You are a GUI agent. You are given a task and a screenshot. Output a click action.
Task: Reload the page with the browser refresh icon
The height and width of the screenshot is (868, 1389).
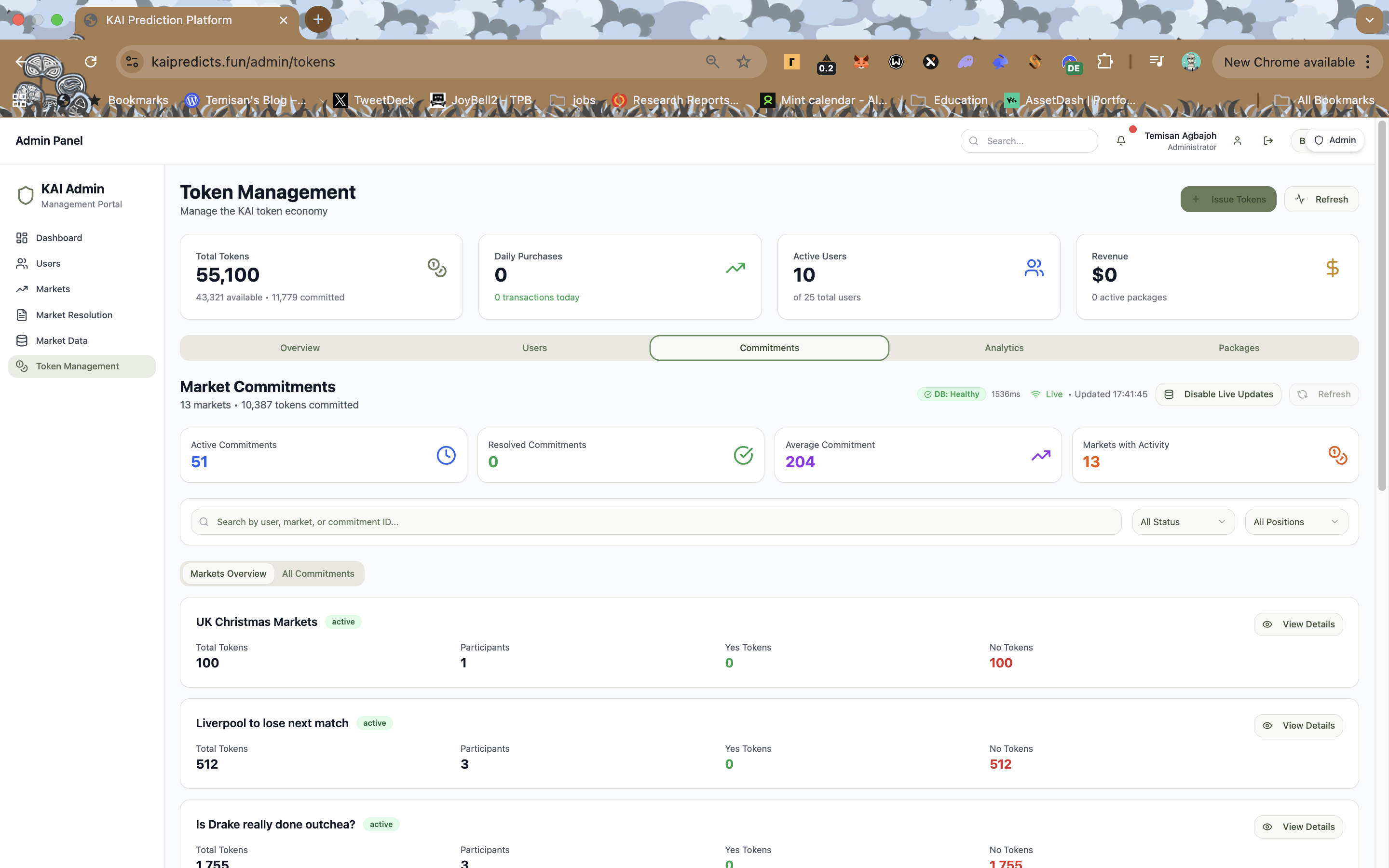91,62
